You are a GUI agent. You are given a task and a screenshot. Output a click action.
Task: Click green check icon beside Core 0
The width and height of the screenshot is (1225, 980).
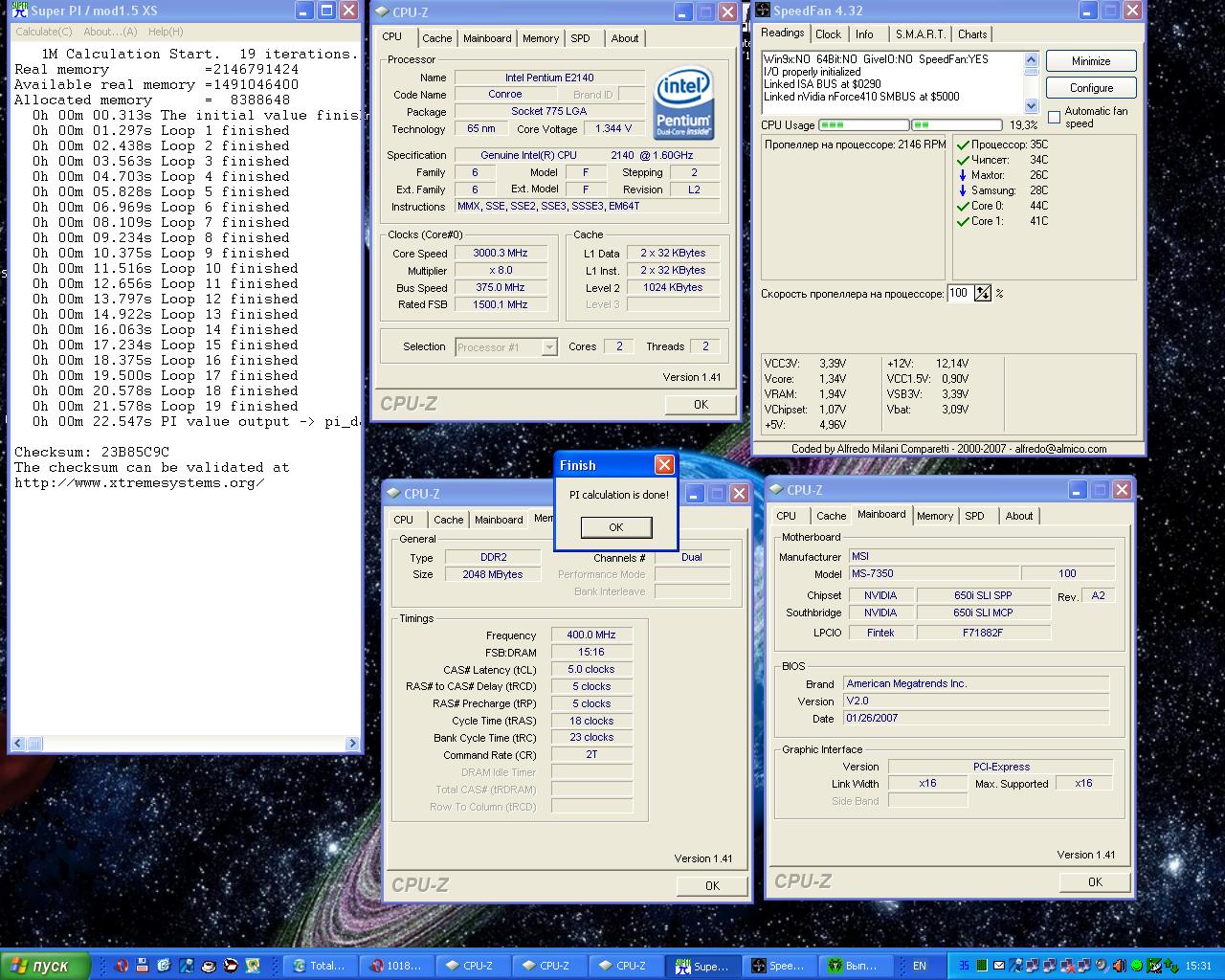(x=963, y=206)
